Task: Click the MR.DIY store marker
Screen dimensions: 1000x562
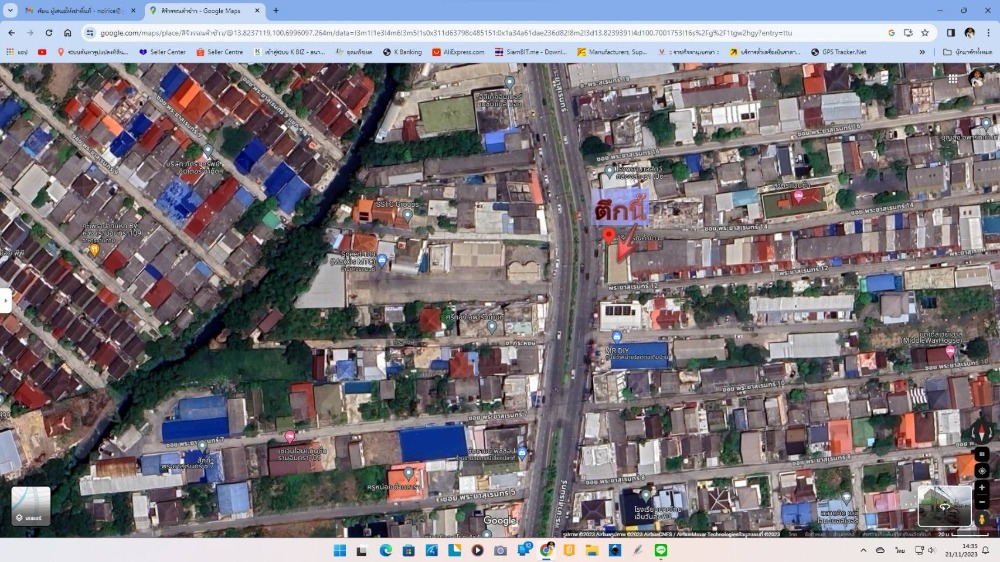Action: point(617,336)
